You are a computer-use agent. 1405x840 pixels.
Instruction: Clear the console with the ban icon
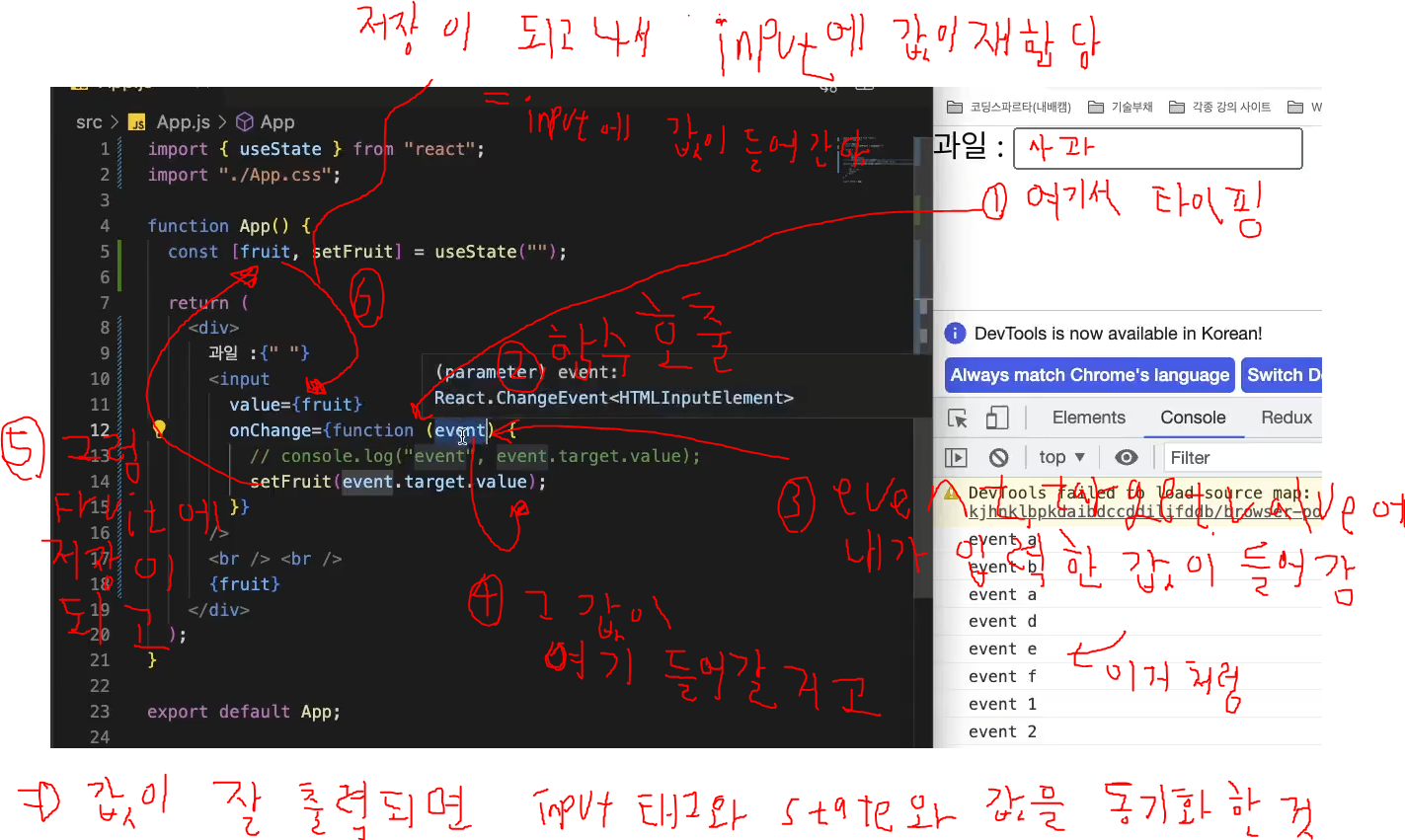coord(999,457)
